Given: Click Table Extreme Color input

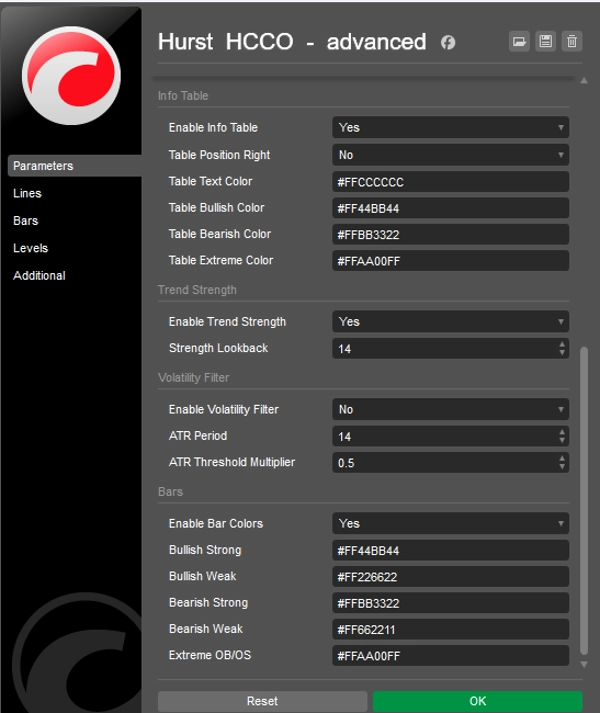Looking at the screenshot, I should pos(450,261).
